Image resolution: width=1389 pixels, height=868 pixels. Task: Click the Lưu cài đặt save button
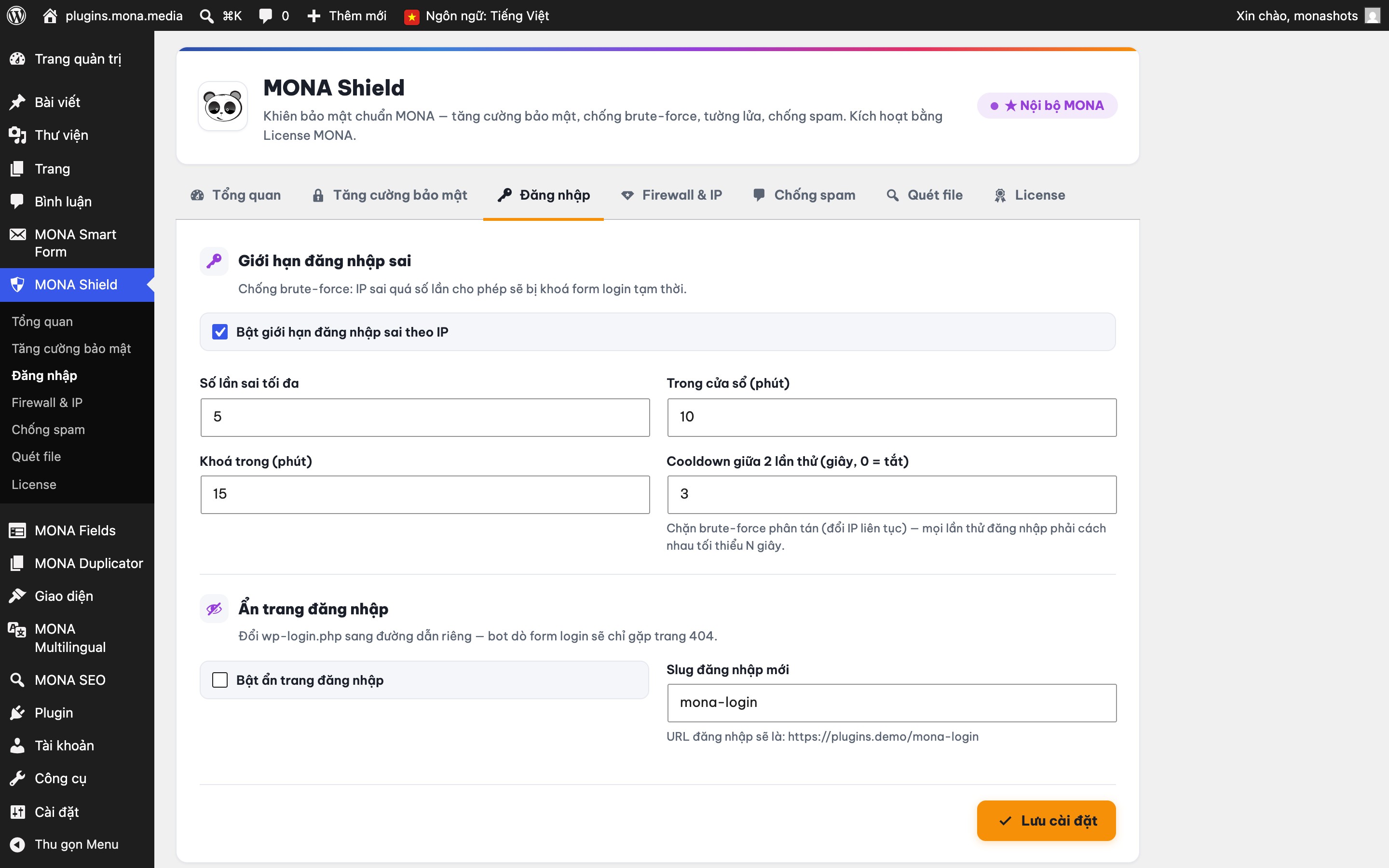click(x=1046, y=820)
